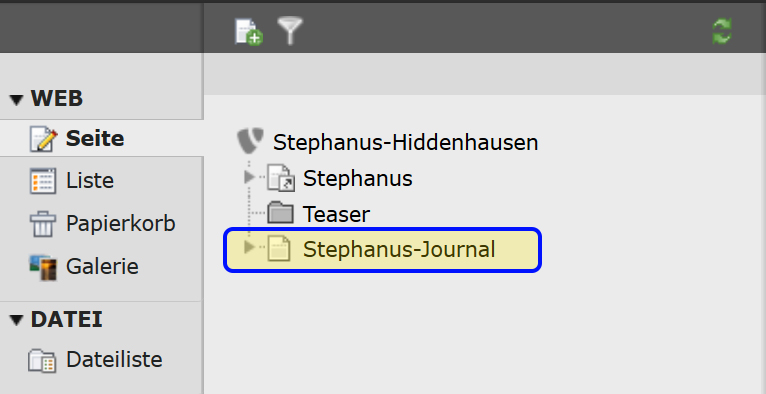Click the Stephanus shortcut page icon
766x394 pixels.
tap(281, 178)
